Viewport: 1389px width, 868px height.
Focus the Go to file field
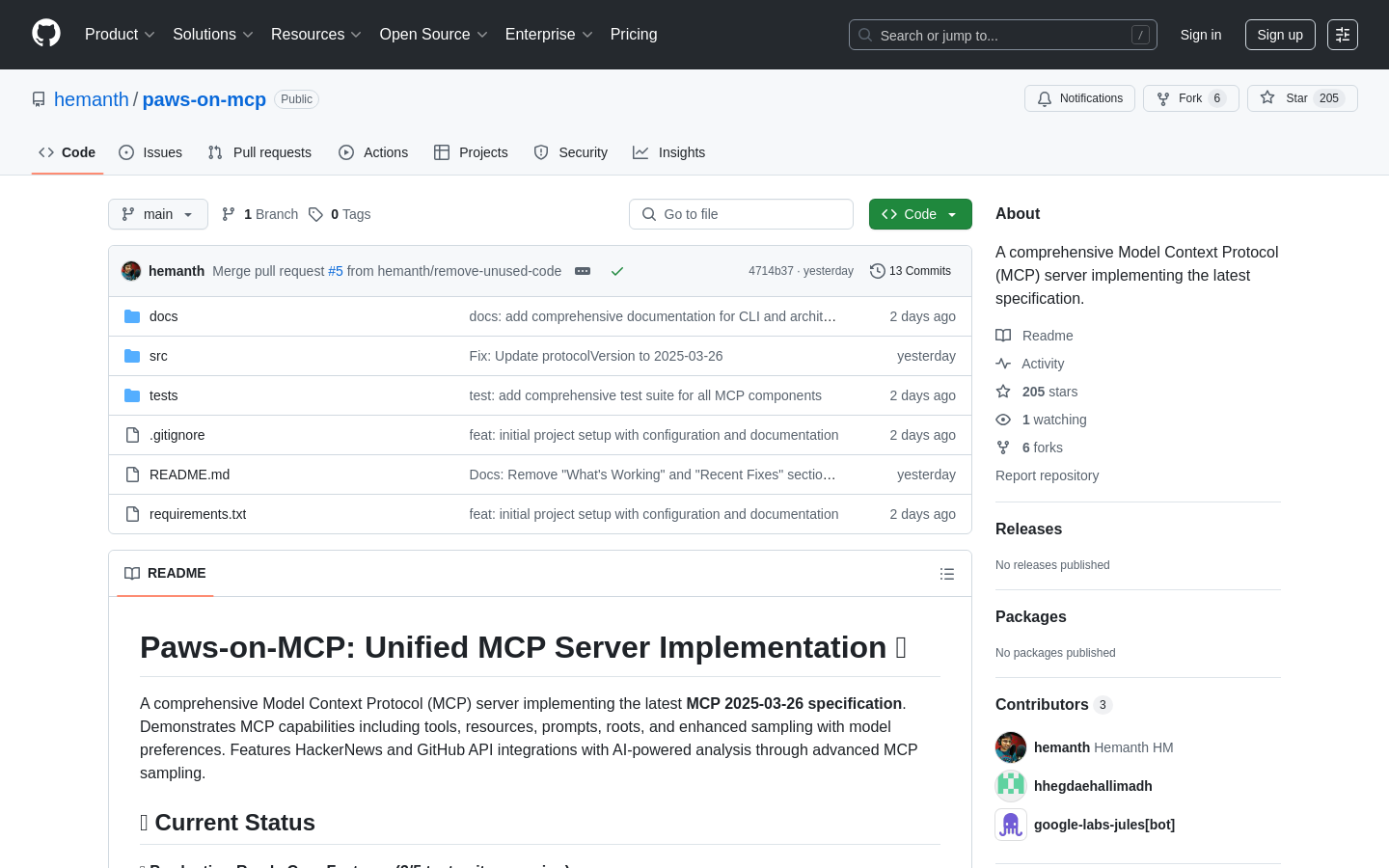741,214
